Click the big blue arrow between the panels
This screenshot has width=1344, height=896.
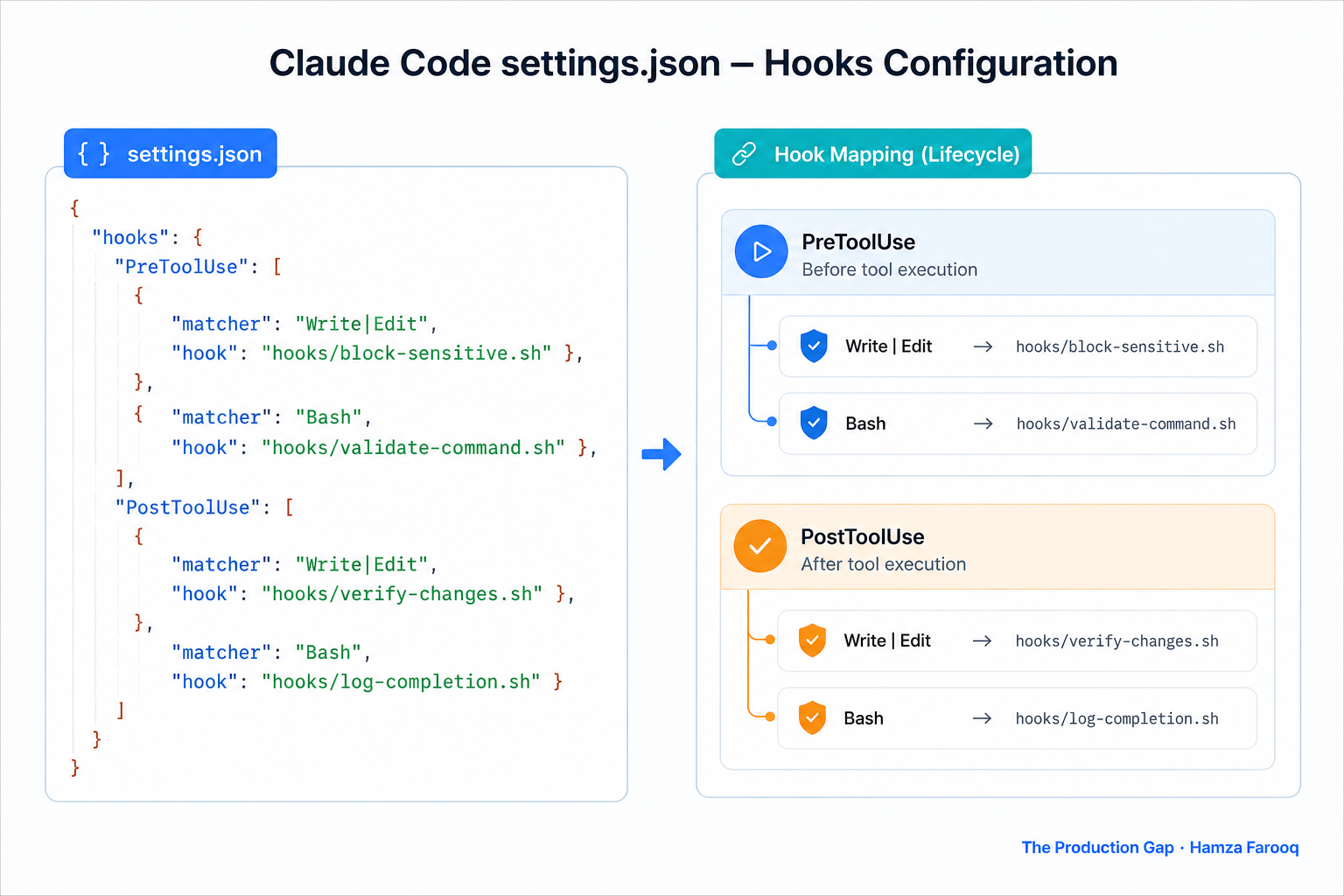(x=661, y=454)
